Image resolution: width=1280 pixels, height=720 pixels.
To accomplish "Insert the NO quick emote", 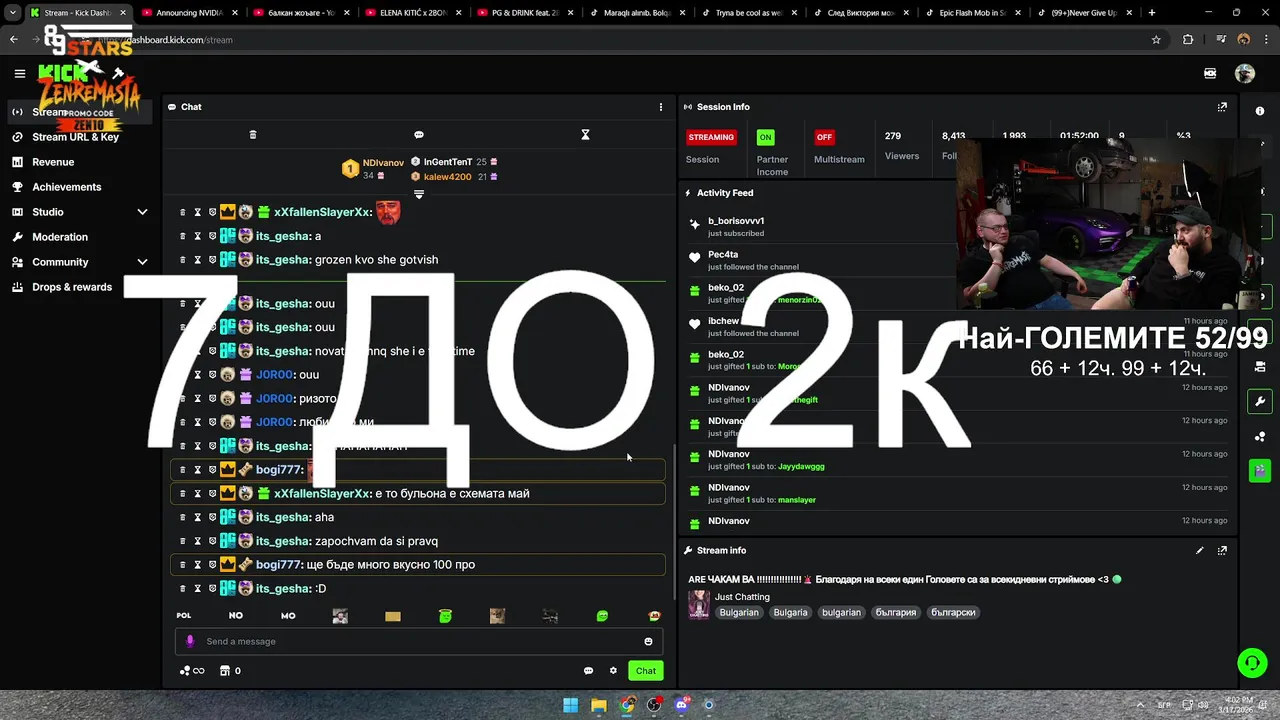I will pos(236,616).
